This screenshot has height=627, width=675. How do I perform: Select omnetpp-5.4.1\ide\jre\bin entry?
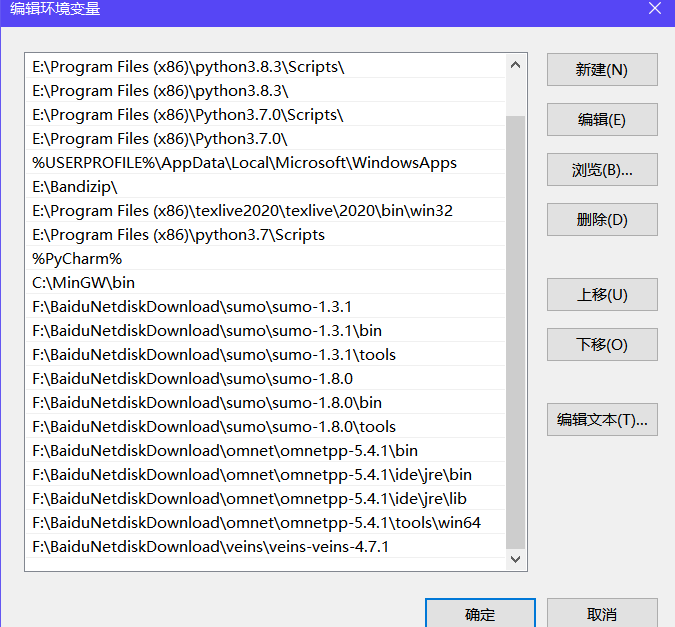coord(266,475)
